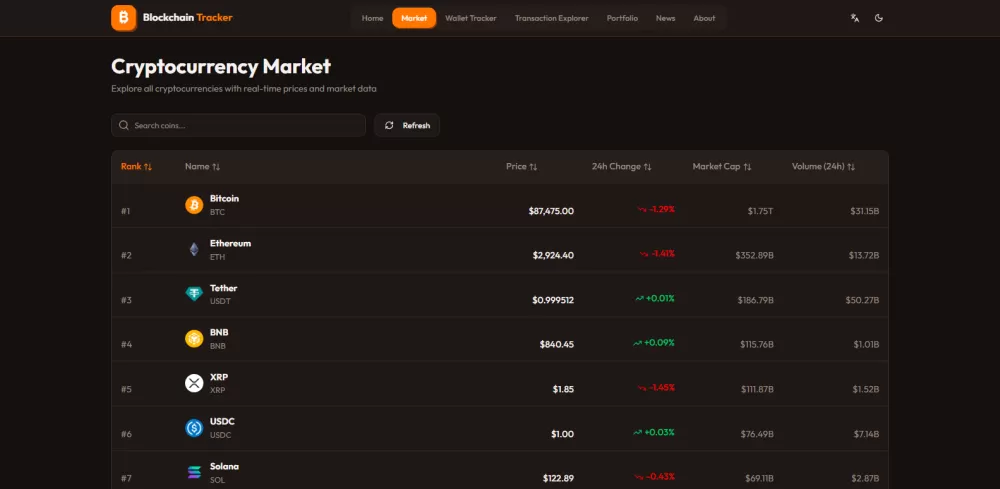Click the Bitcoin coin icon
The width and height of the screenshot is (1000, 489).
pos(194,205)
